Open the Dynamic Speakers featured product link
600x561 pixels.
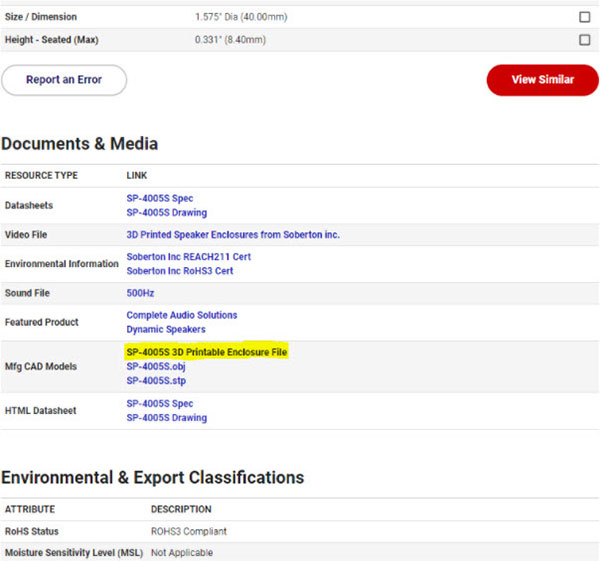(x=166, y=329)
